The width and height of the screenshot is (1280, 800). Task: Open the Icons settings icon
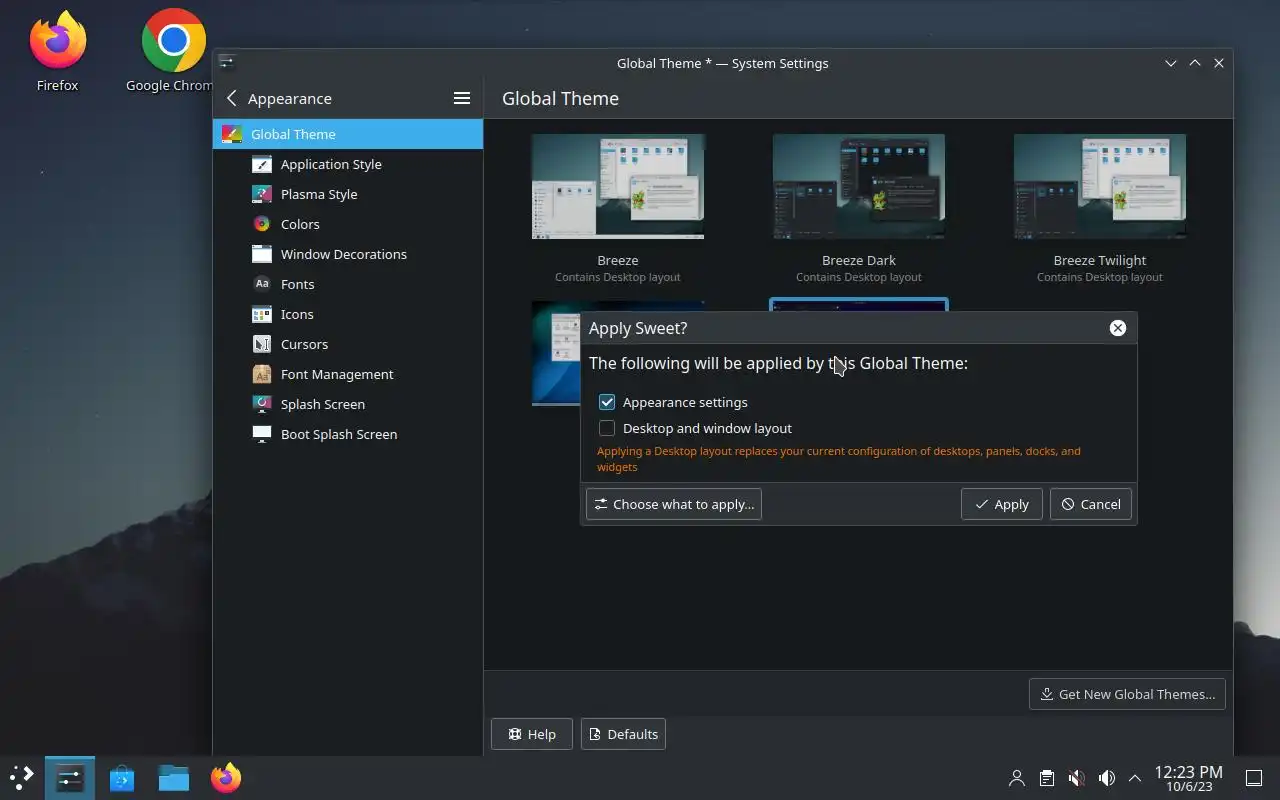tap(262, 314)
